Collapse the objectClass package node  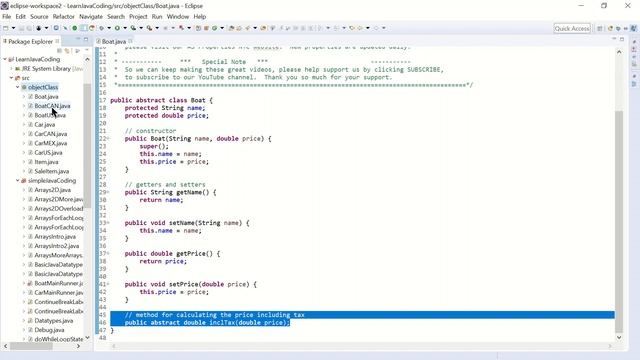[x=18, y=87]
